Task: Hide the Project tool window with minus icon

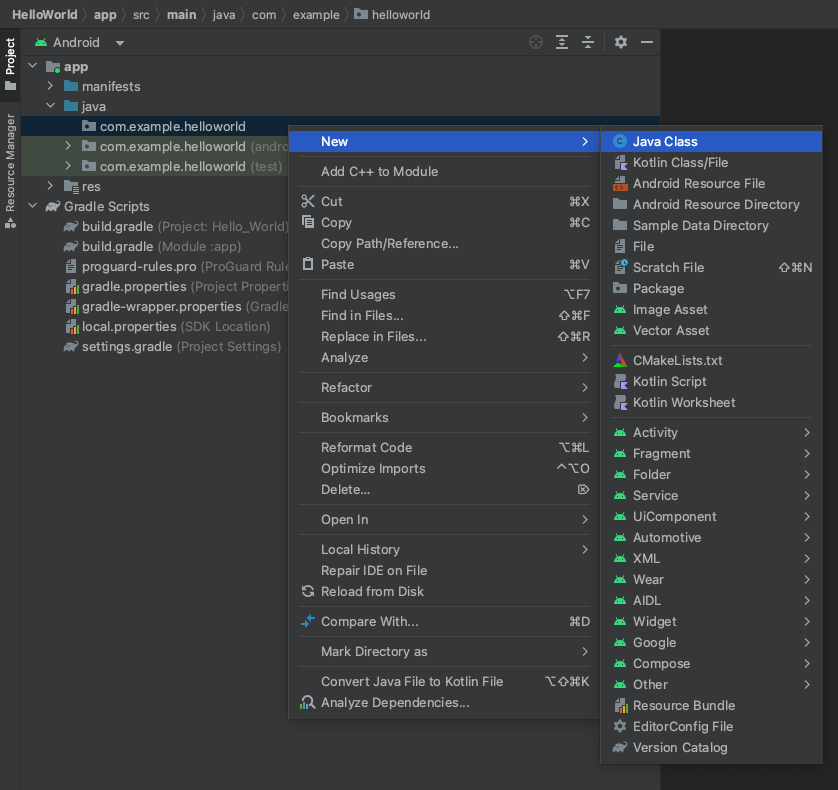Action: coord(645,42)
